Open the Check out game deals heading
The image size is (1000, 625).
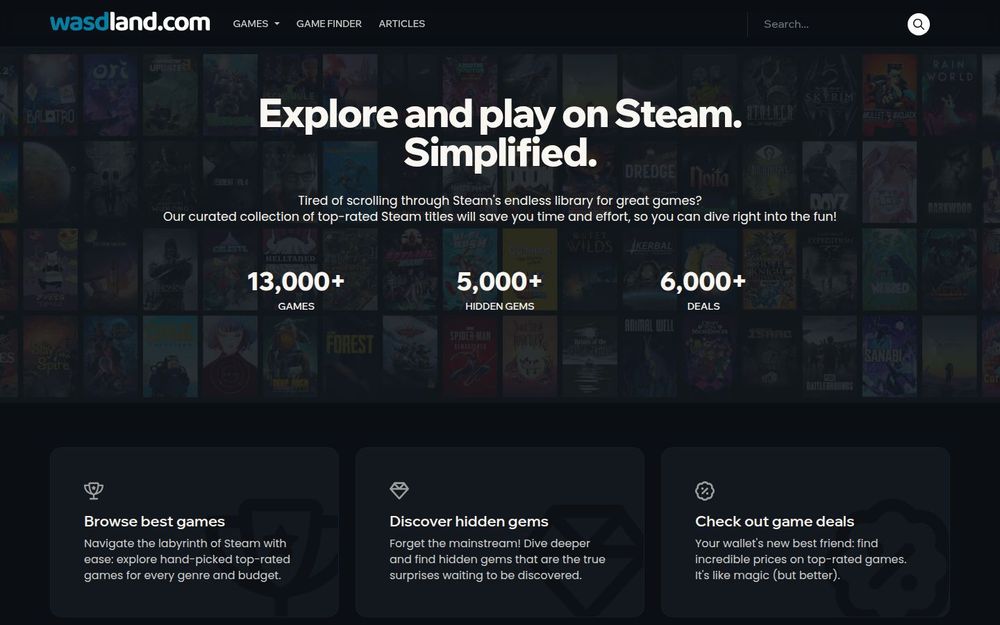[x=774, y=521]
